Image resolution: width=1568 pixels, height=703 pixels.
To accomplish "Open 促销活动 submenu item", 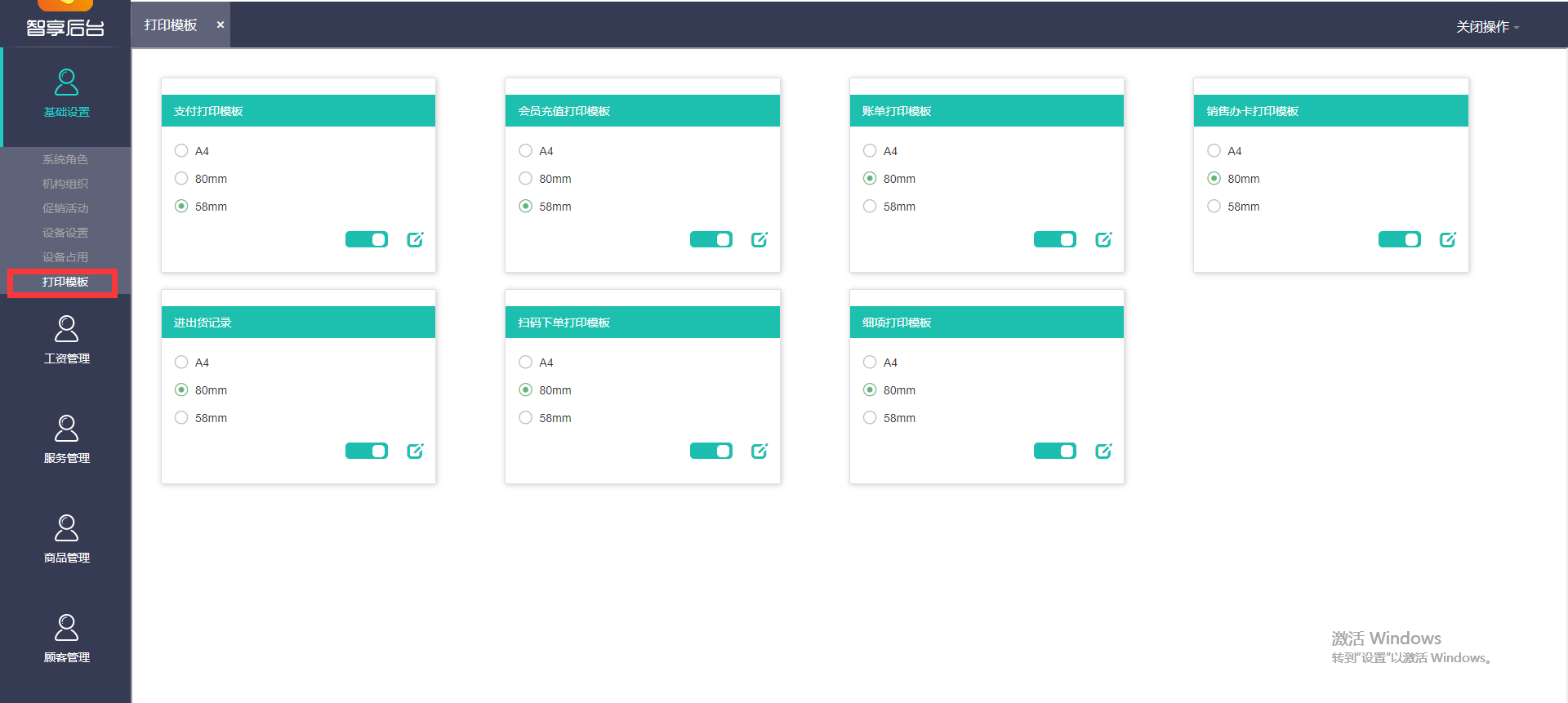I will click(65, 208).
